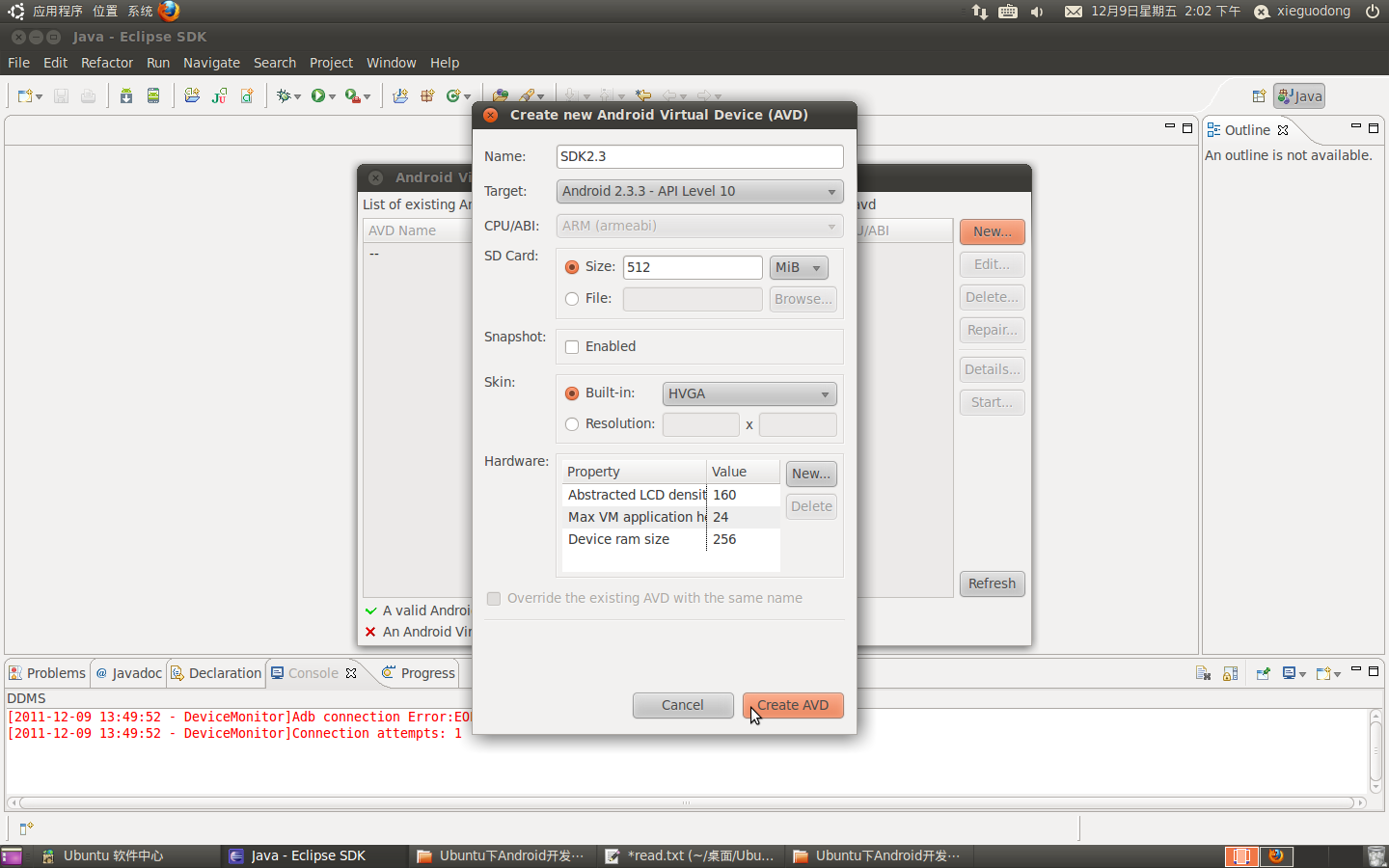Click the network connection icon in top panel
Screen dimensions: 1389x868
pyautogui.click(x=980, y=12)
